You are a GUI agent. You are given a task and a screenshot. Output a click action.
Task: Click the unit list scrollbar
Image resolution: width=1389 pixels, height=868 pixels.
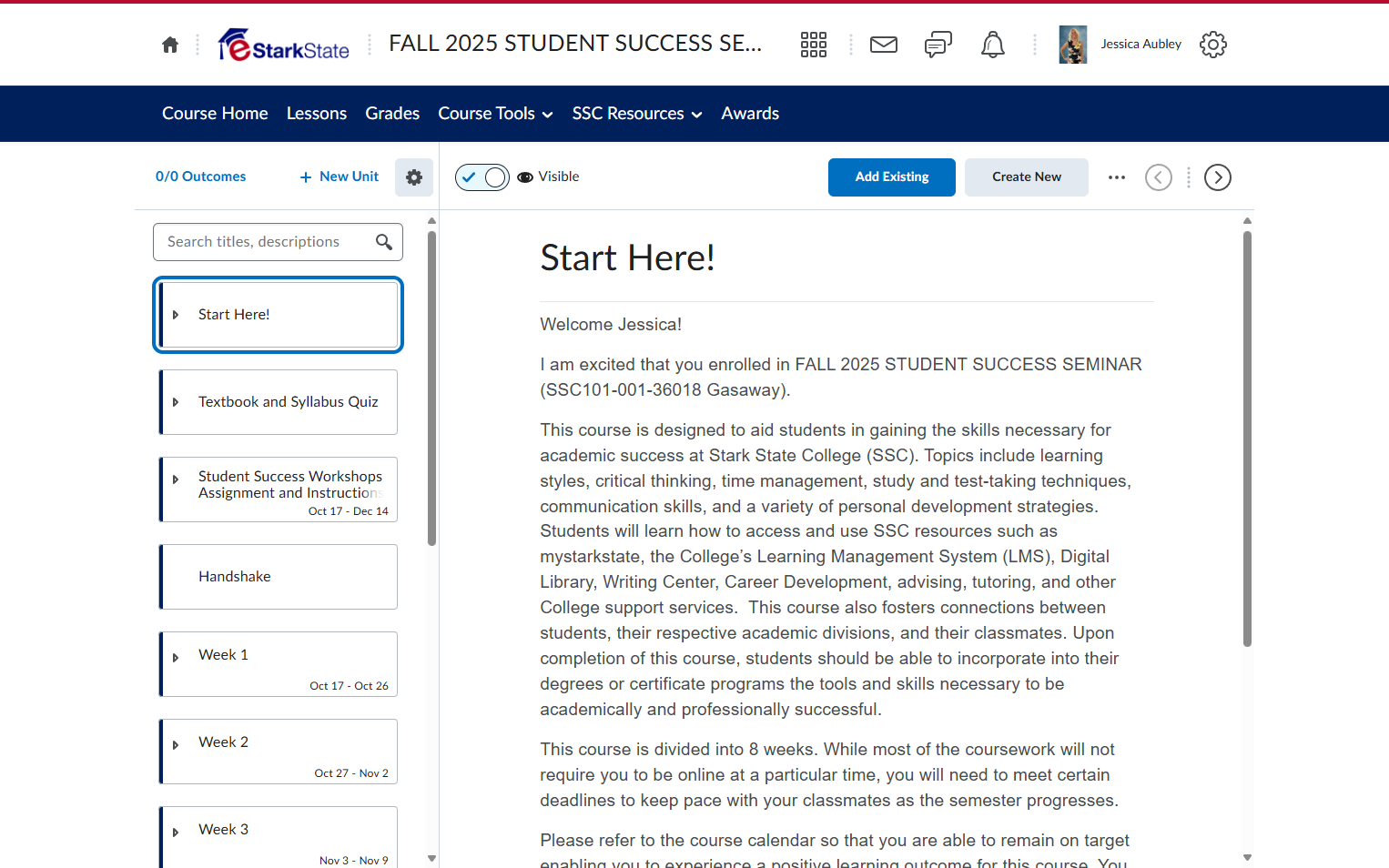coord(432,389)
